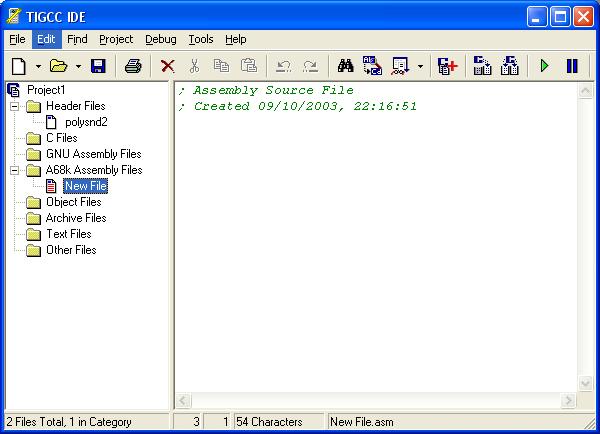The image size is (600, 434).
Task: Click the column number 1 status cell
Action: point(217,422)
